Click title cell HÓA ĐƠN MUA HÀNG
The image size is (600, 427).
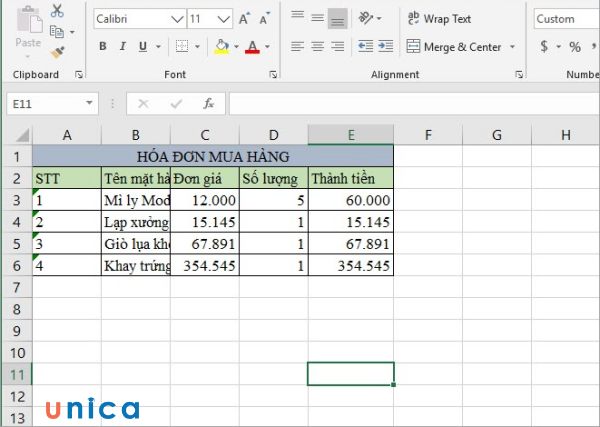coord(213,156)
